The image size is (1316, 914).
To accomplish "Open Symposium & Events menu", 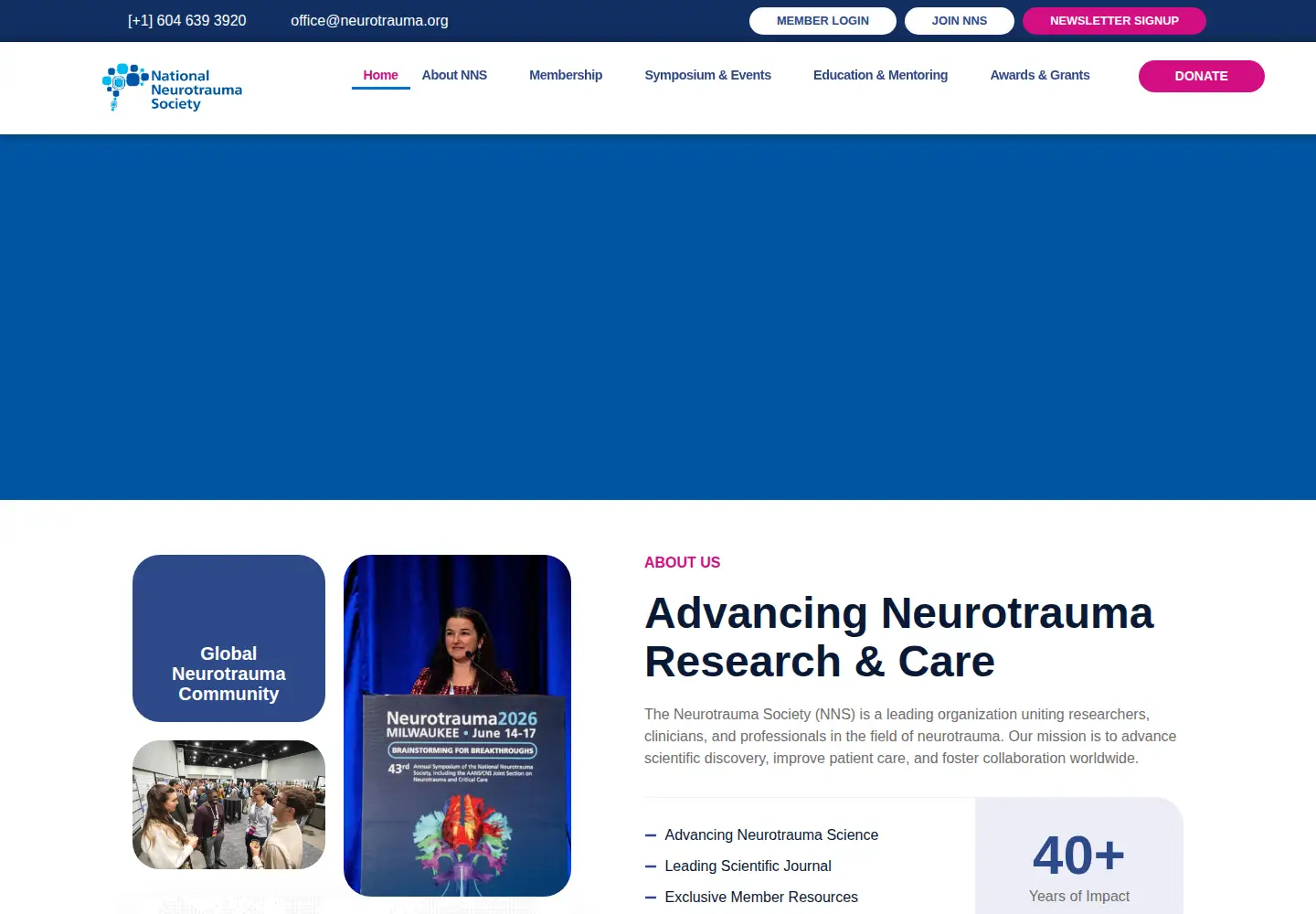I will 707,75.
